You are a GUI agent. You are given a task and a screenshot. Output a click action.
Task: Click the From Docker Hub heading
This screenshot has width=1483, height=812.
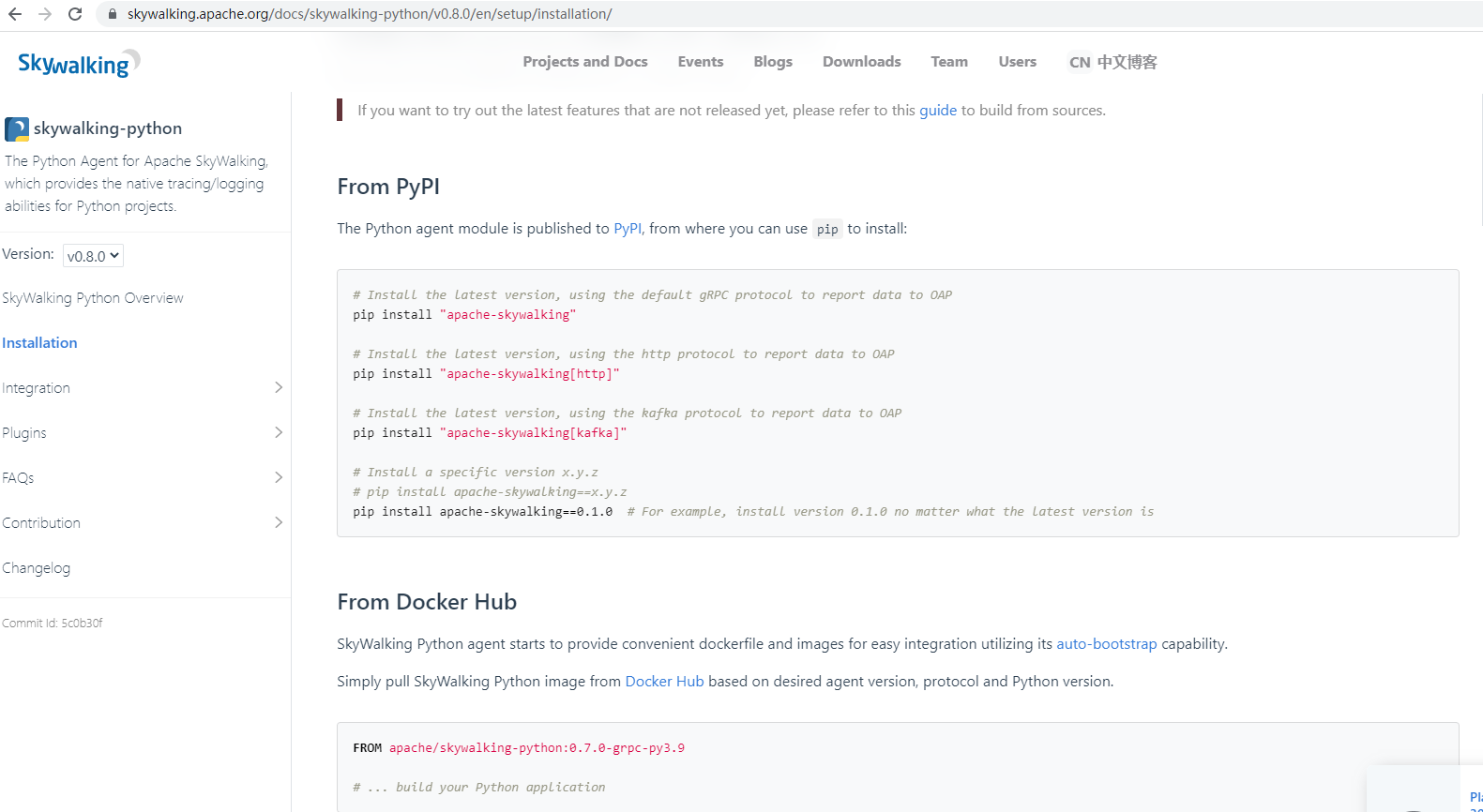point(427,602)
